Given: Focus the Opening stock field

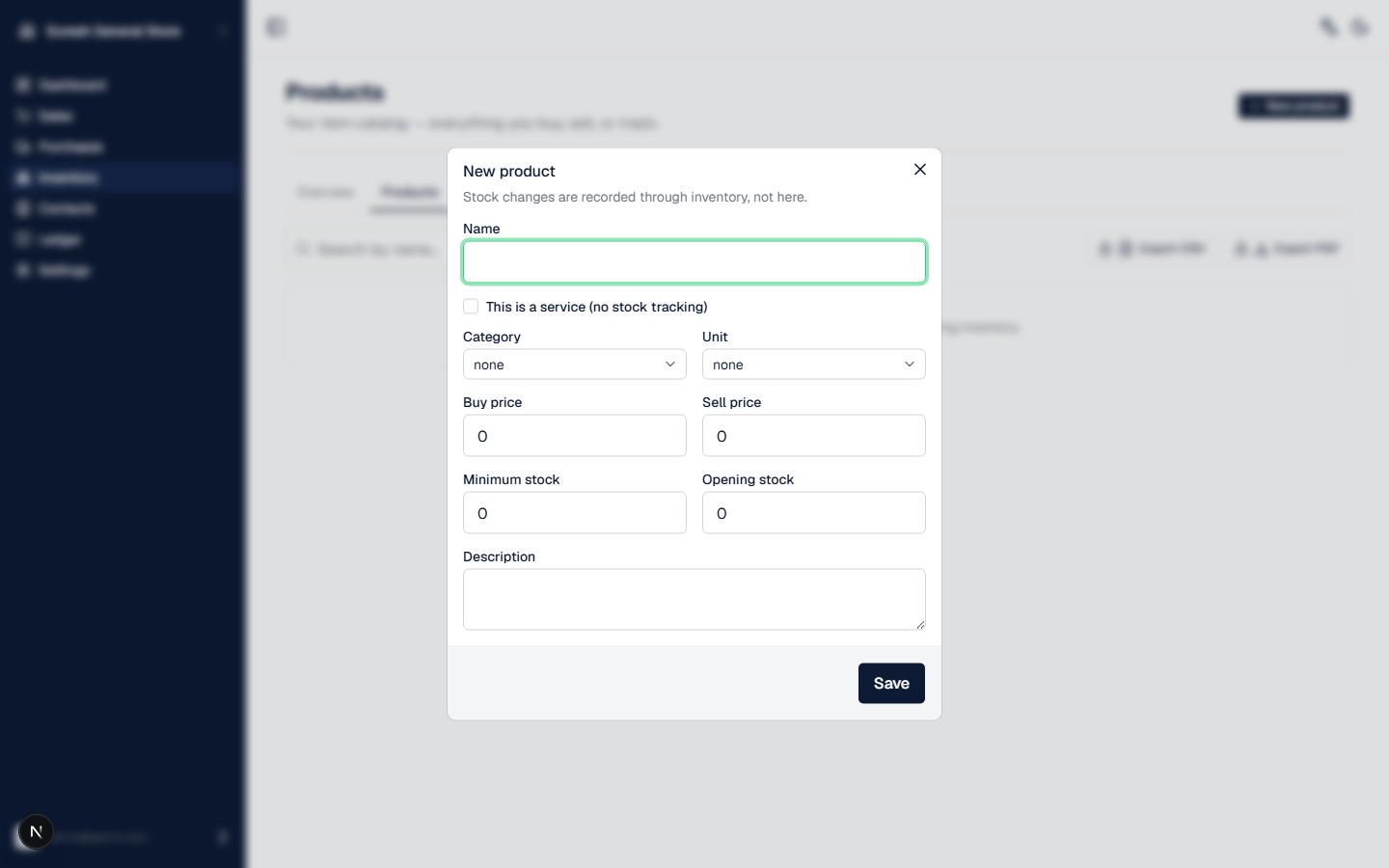Looking at the screenshot, I should pos(814,513).
